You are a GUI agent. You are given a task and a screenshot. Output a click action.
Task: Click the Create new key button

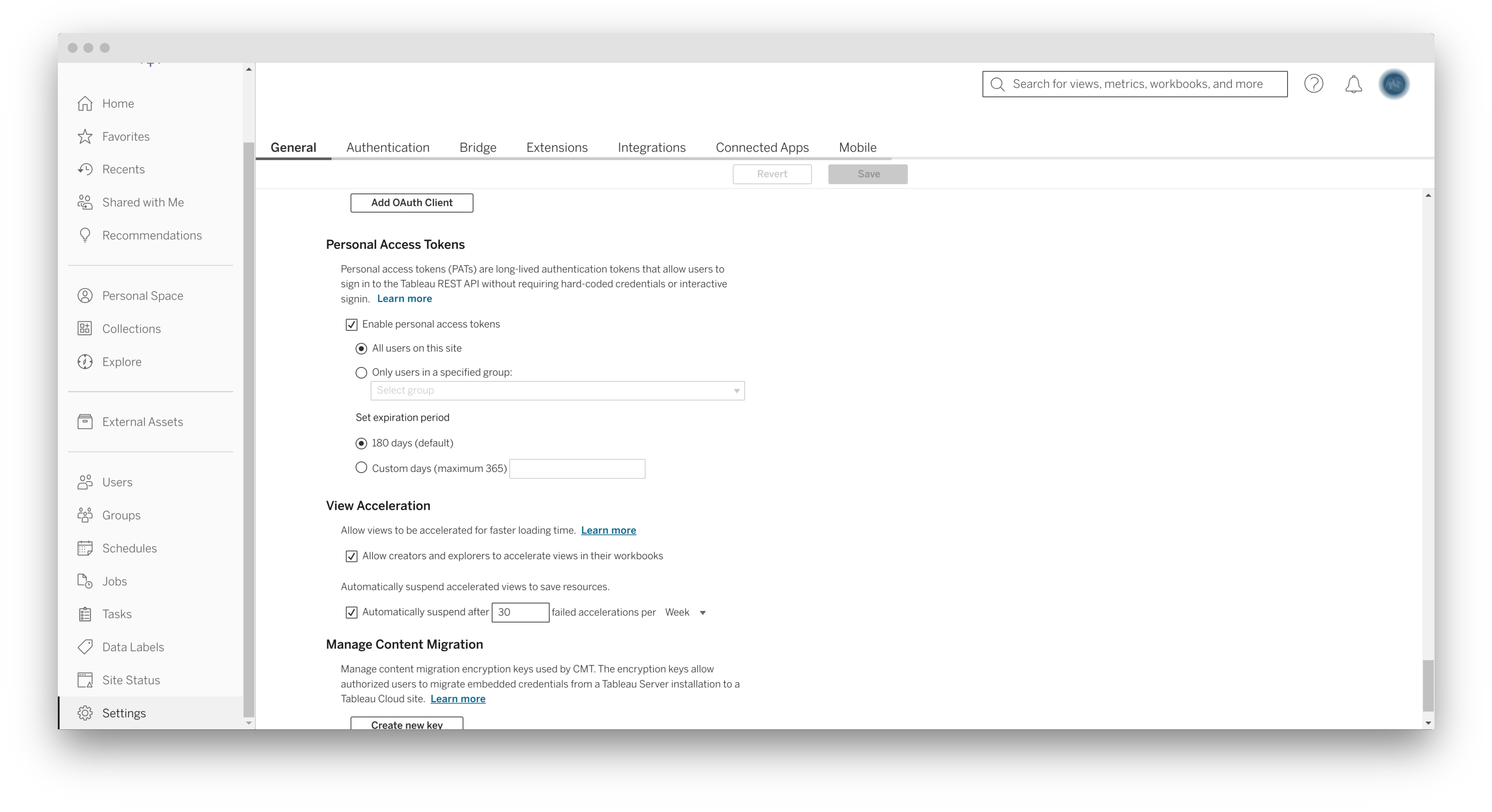[406, 723]
